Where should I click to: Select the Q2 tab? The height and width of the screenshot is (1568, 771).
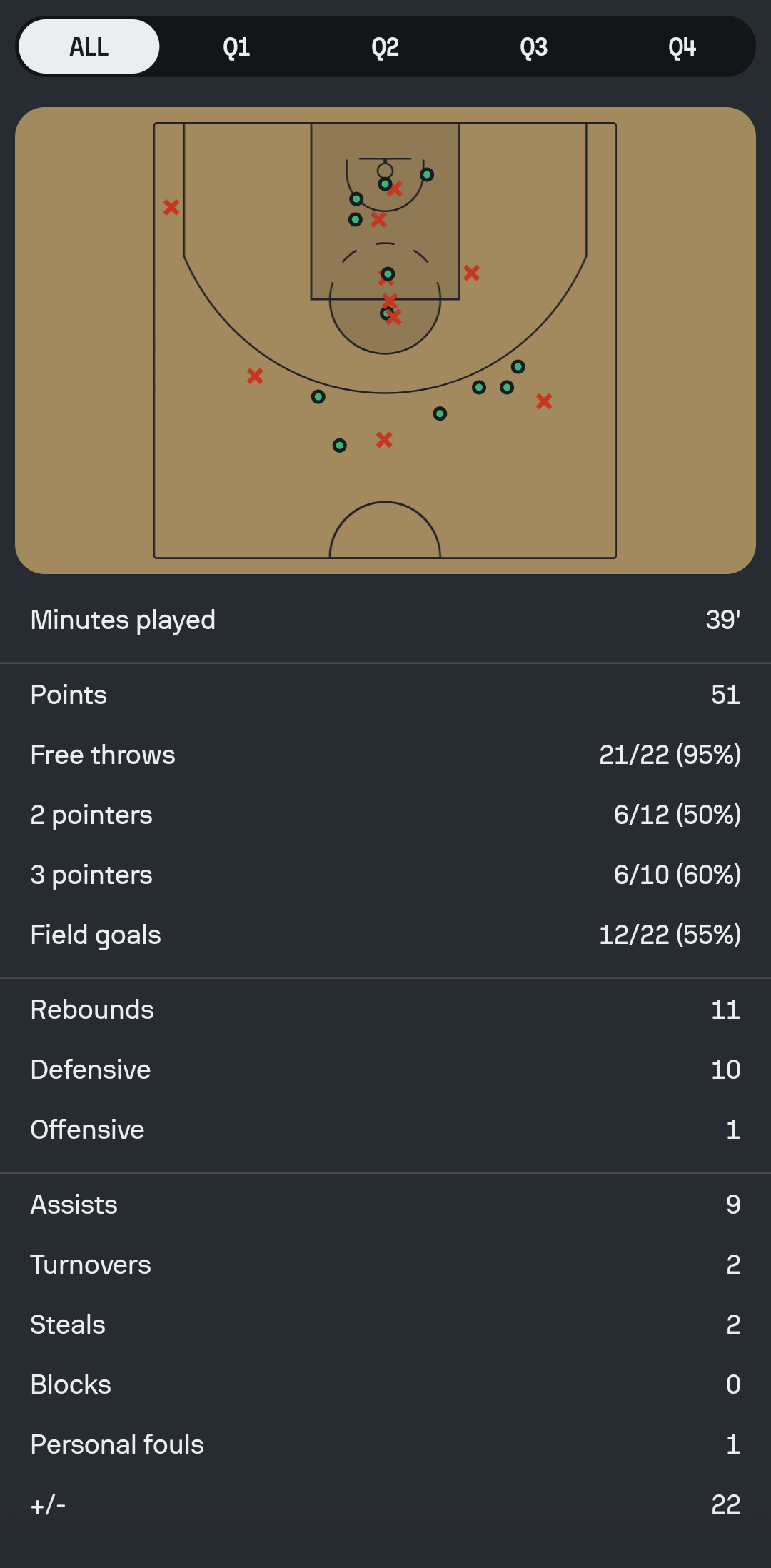[x=385, y=47]
